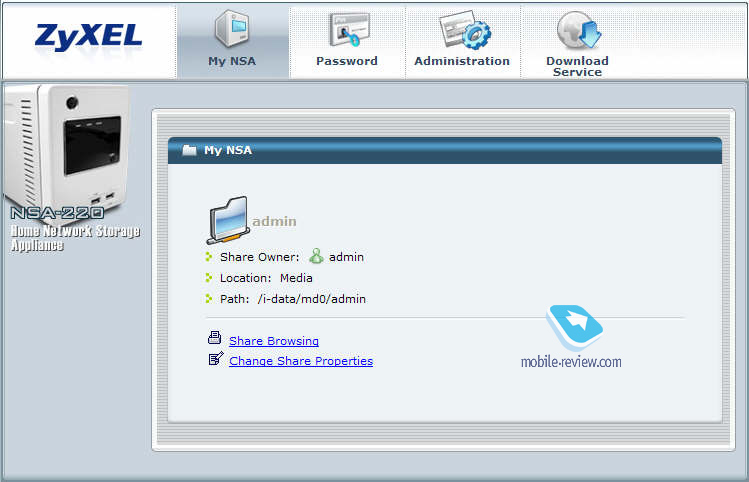The image size is (749, 482).
Task: Select the Share Owner: label
Action: [259, 257]
